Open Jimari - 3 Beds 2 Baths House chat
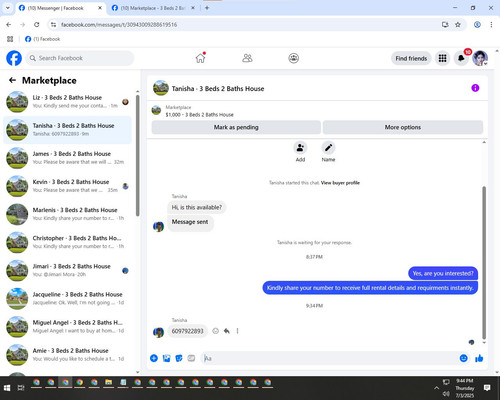 67,271
